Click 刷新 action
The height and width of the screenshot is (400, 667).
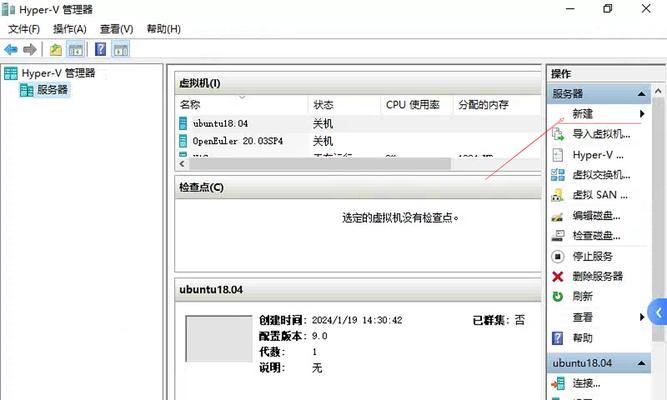point(582,297)
